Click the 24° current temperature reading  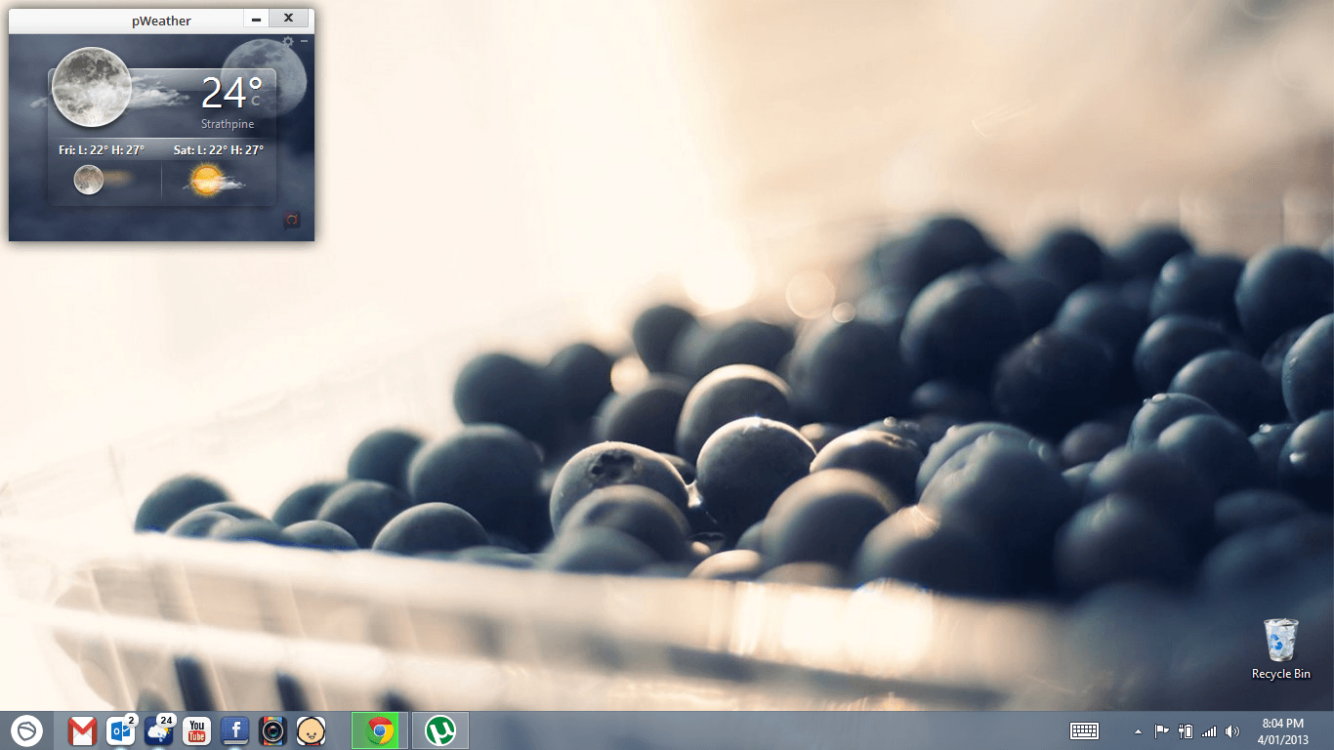point(230,93)
